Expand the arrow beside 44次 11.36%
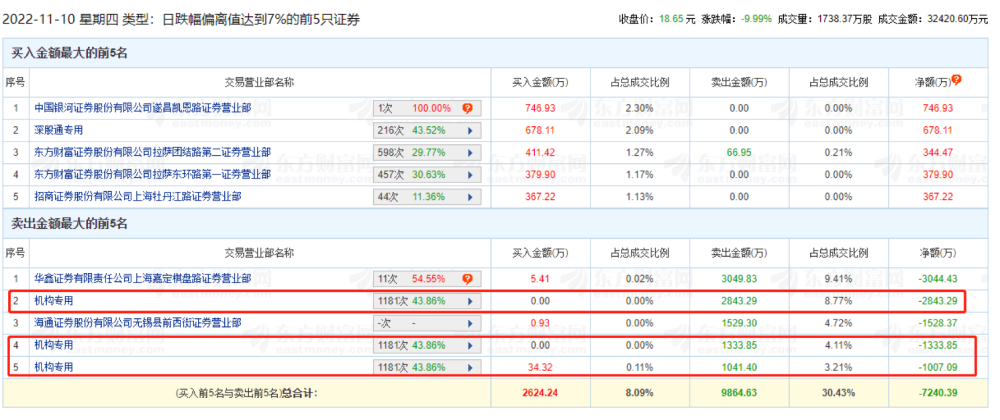 click(468, 196)
